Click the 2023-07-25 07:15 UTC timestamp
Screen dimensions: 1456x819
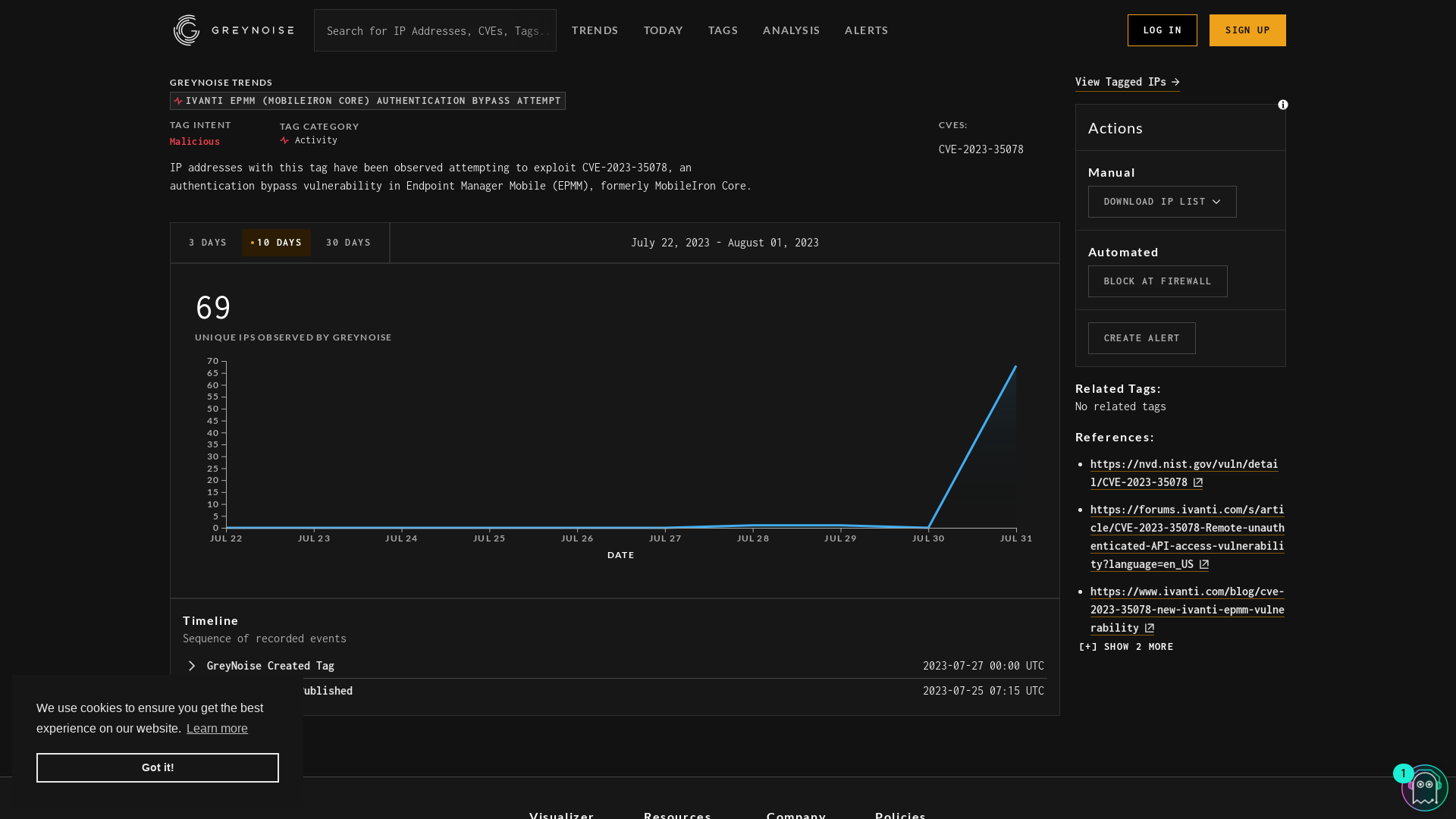[x=984, y=691]
